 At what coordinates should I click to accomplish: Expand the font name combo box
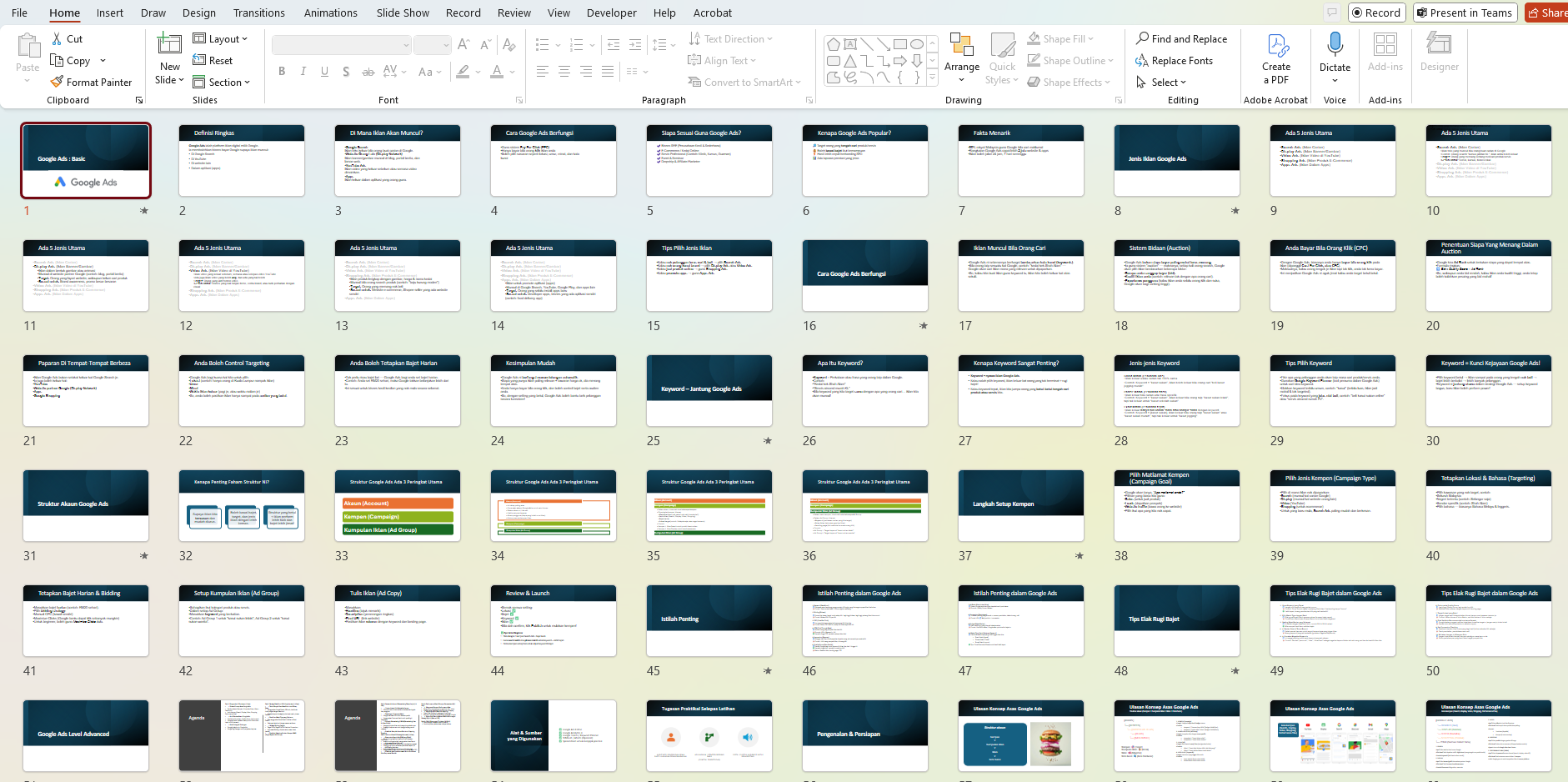pos(406,45)
